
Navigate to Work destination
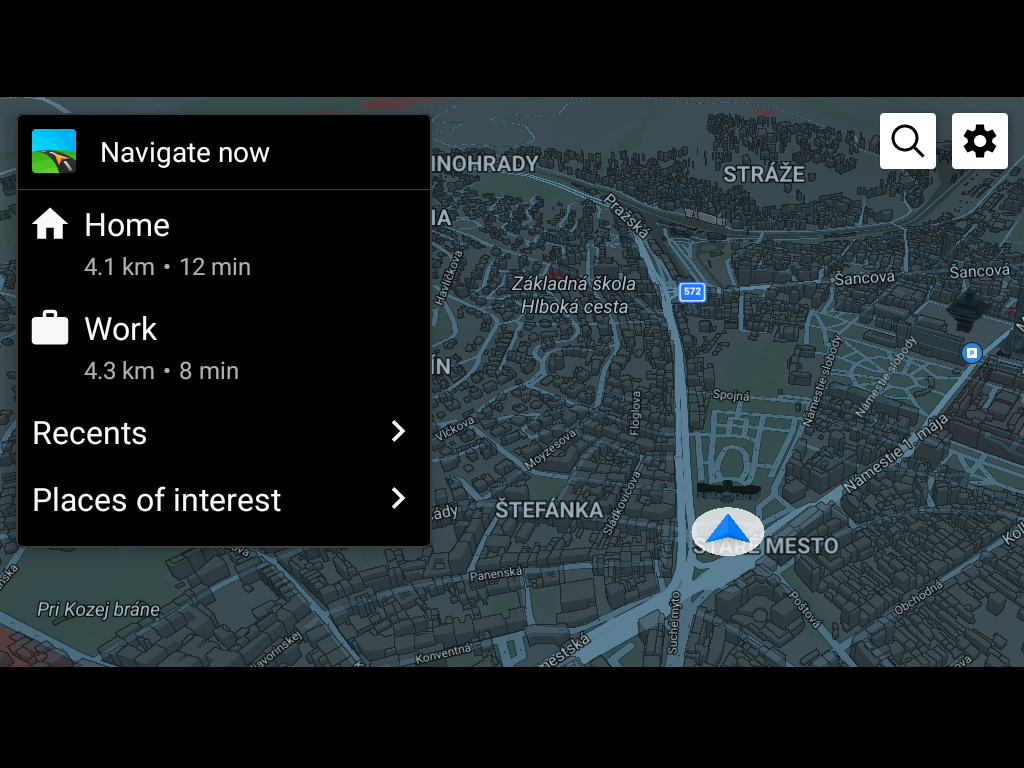coord(224,347)
